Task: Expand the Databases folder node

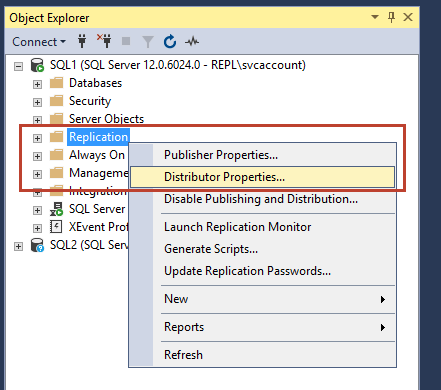Action: [37, 84]
